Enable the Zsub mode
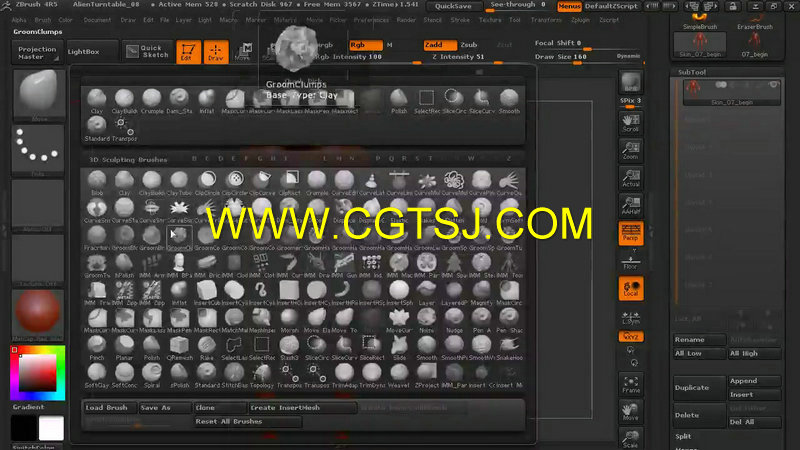 (x=469, y=45)
